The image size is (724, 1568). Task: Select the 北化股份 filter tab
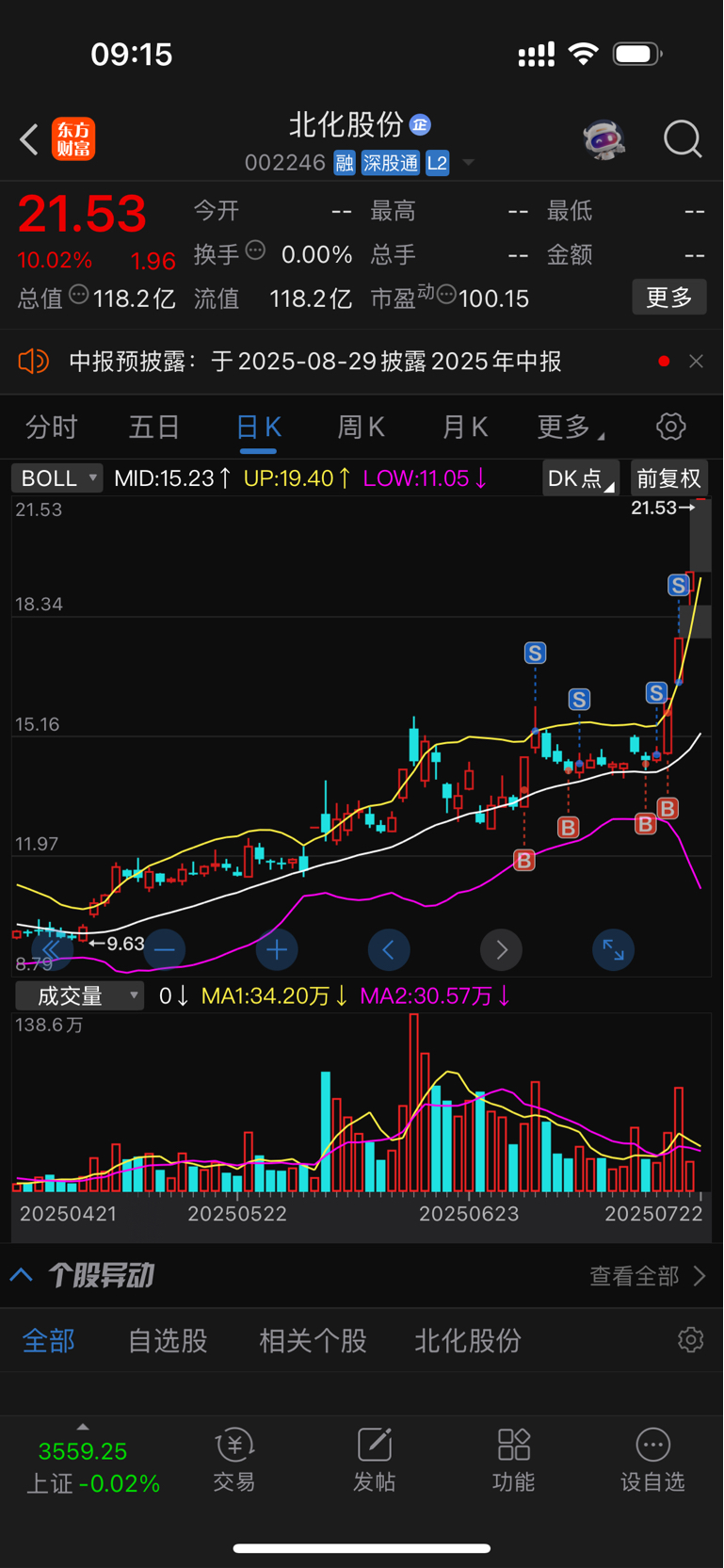pos(468,1341)
